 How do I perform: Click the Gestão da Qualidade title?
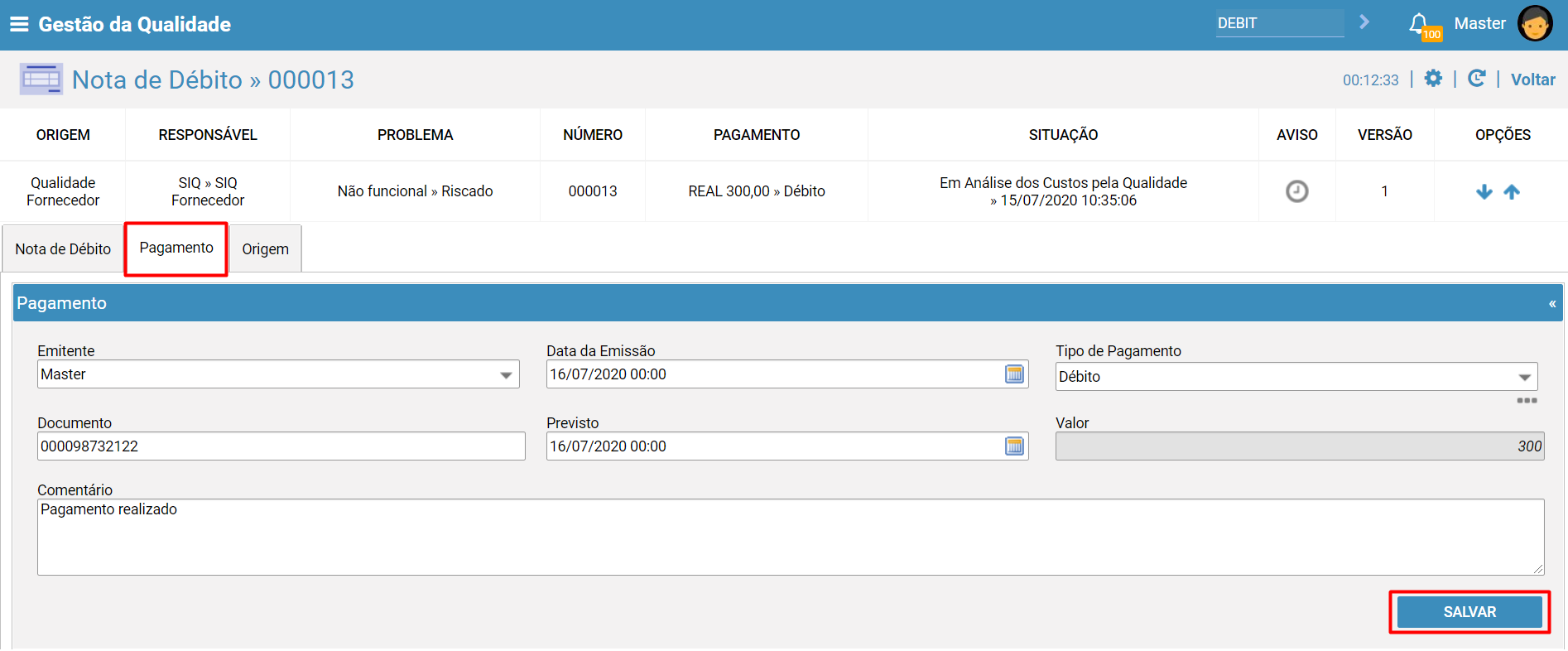(x=135, y=24)
